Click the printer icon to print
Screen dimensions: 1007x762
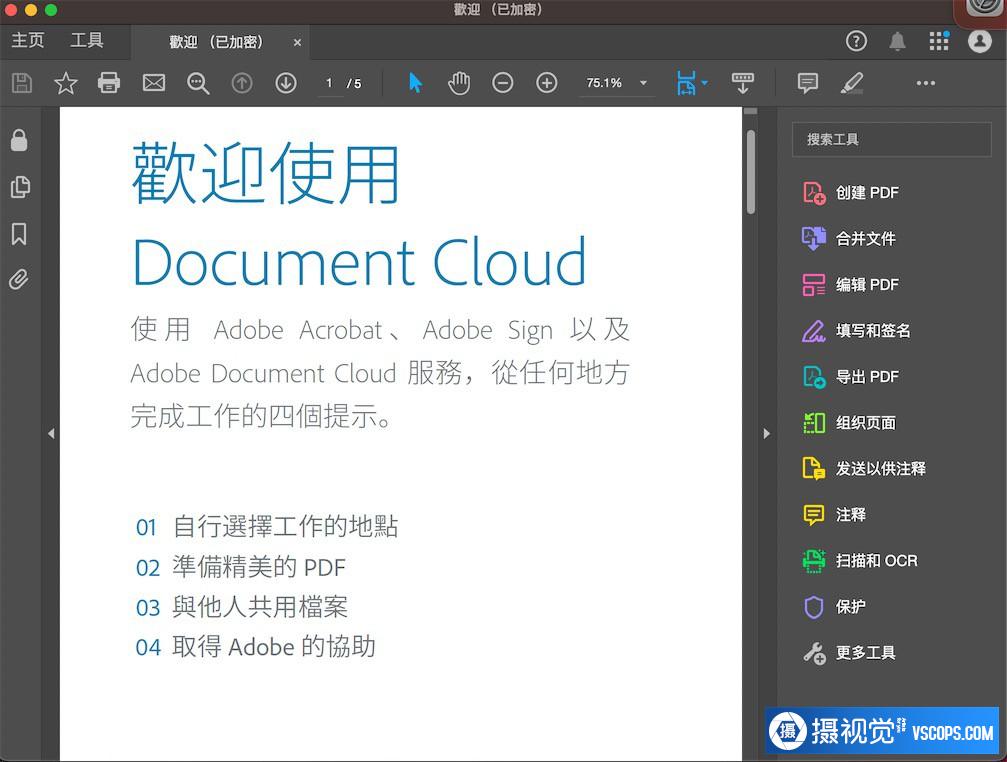point(109,83)
